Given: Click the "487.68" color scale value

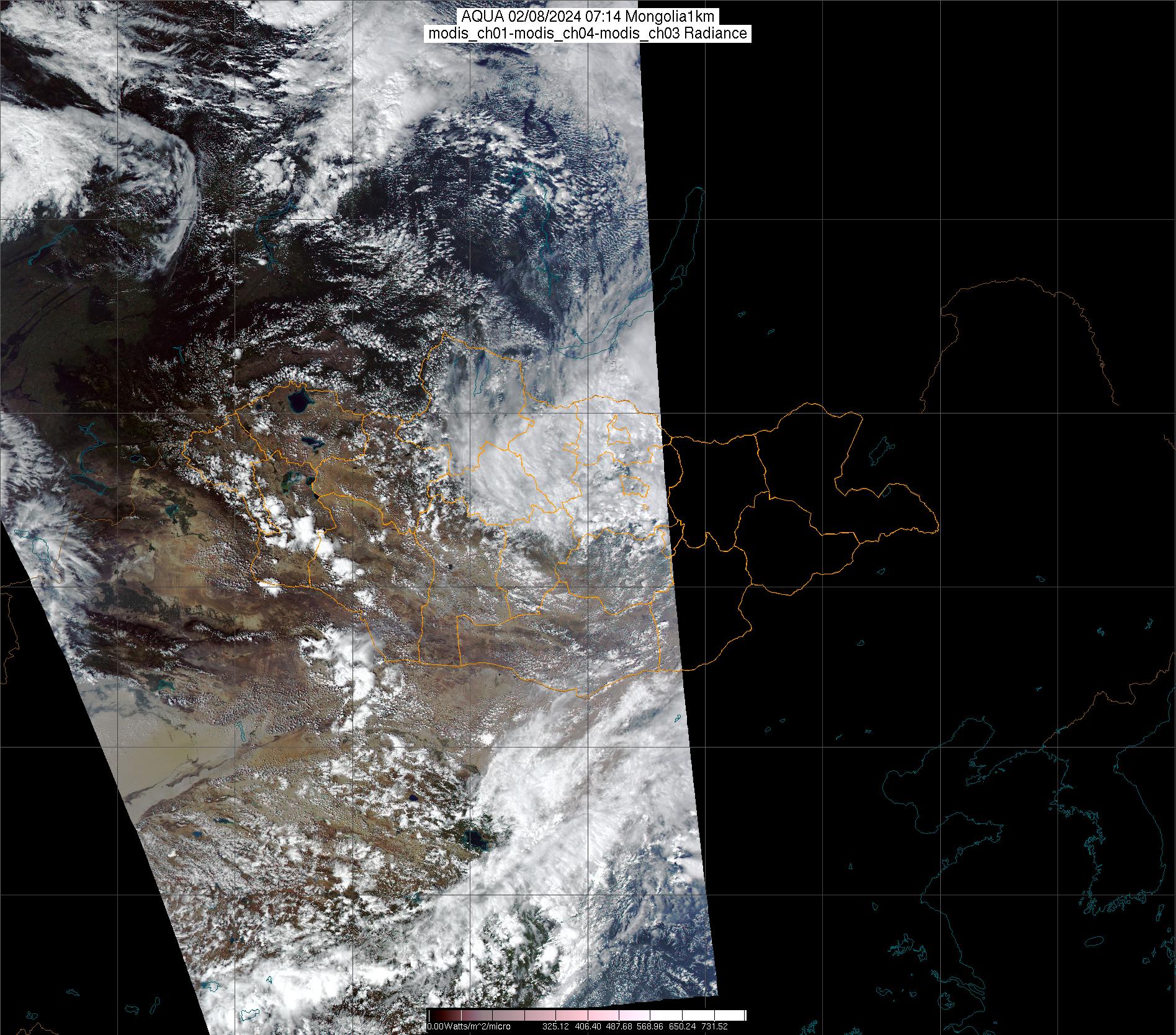Looking at the screenshot, I should click(619, 1026).
